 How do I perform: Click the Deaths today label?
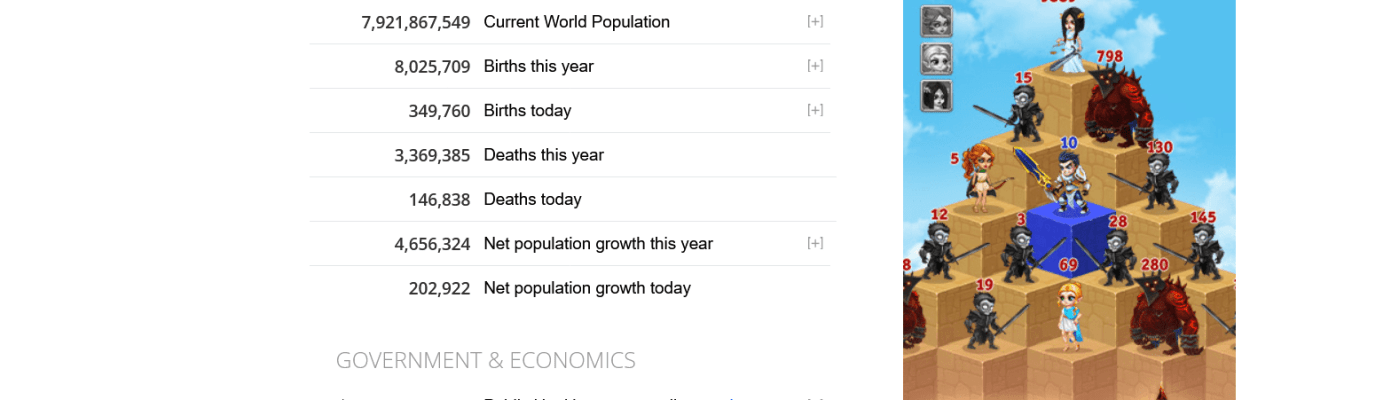pyautogui.click(x=532, y=199)
